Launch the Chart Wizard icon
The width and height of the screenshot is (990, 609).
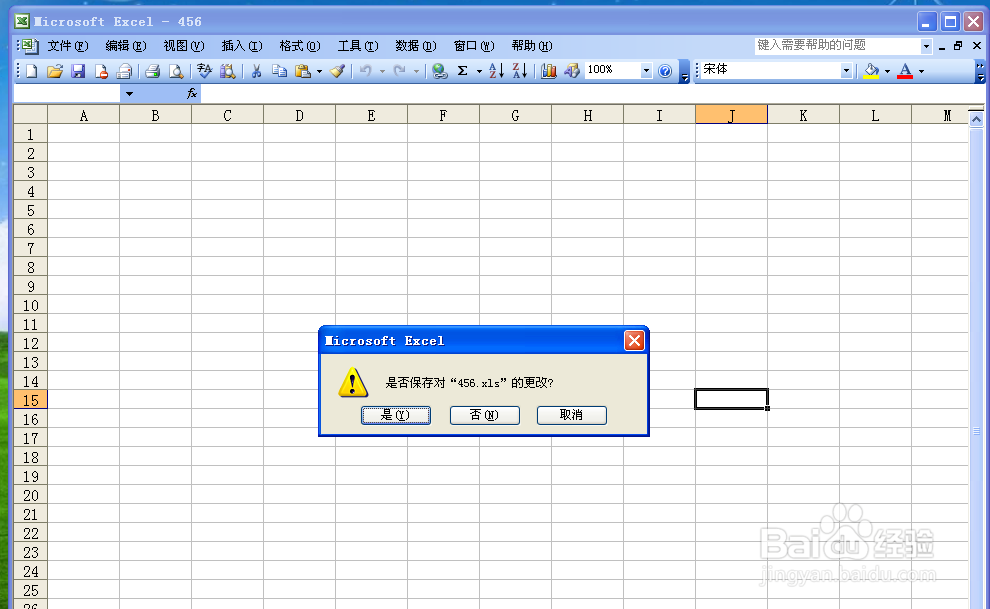point(549,71)
